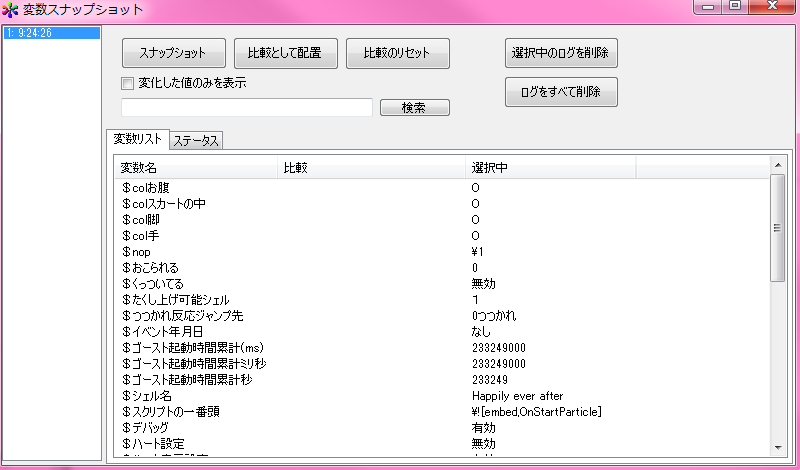This screenshot has width=800, height=470.
Task: Select the $ゴースト起動時間累計ミリ秒 row
Action: point(442,364)
